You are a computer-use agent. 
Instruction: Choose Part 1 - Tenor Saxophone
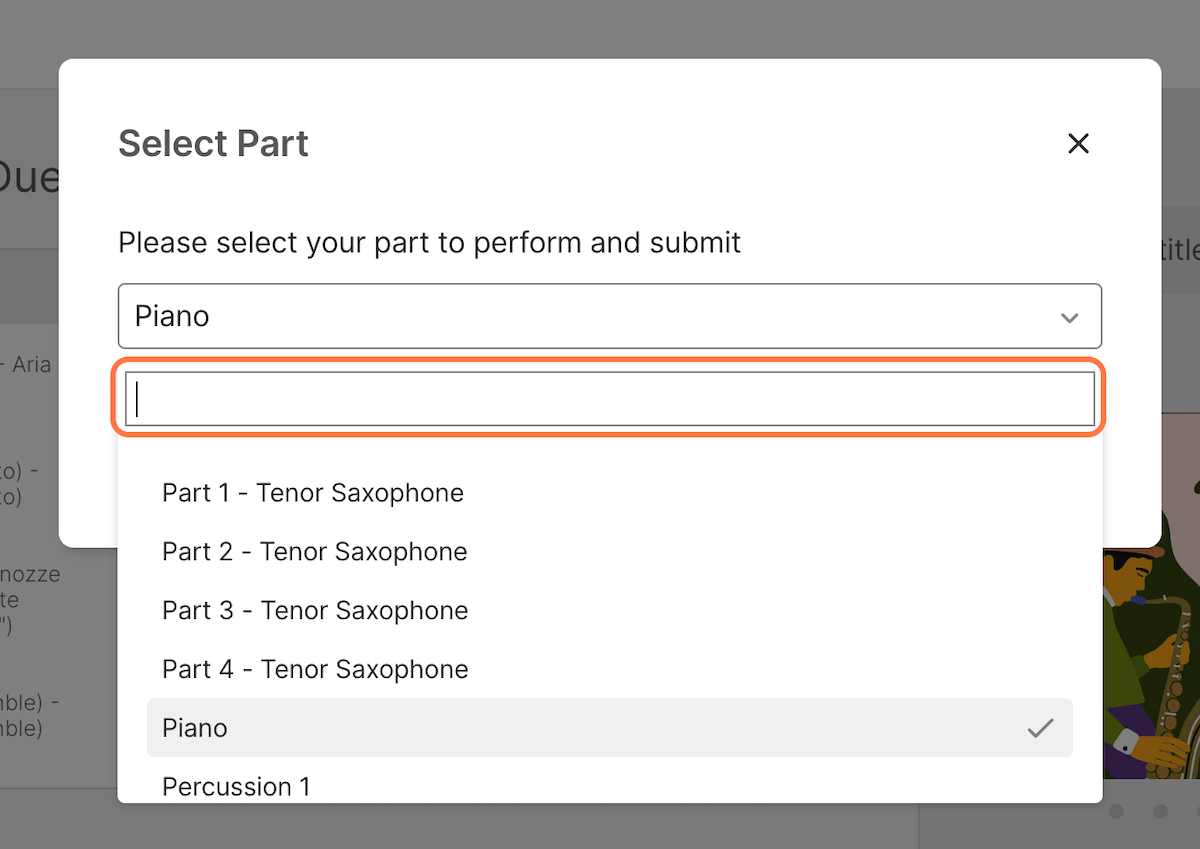click(610, 493)
